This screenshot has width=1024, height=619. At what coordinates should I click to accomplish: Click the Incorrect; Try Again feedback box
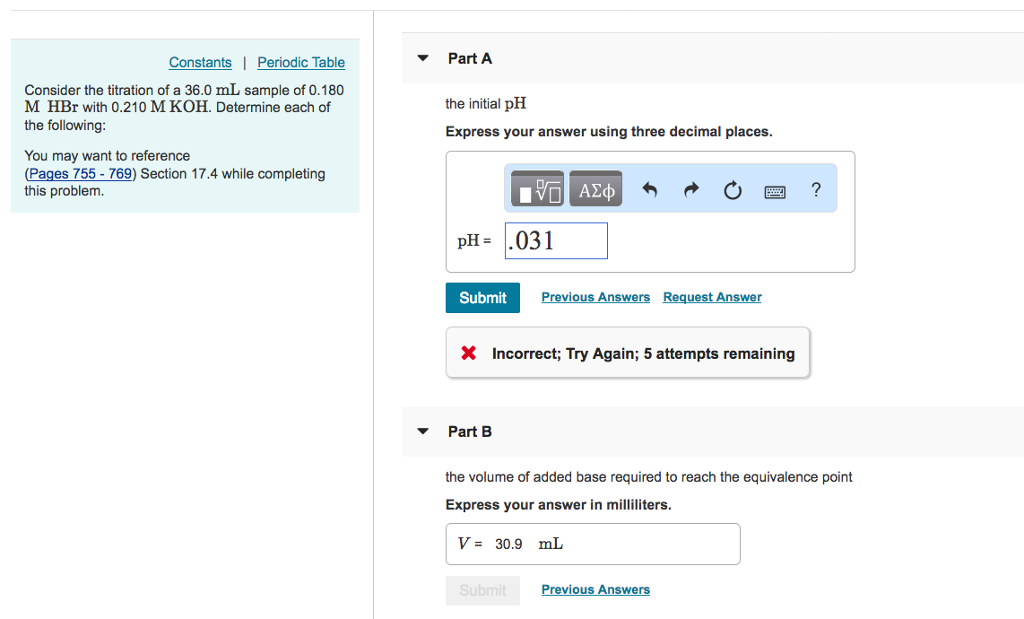tap(627, 353)
